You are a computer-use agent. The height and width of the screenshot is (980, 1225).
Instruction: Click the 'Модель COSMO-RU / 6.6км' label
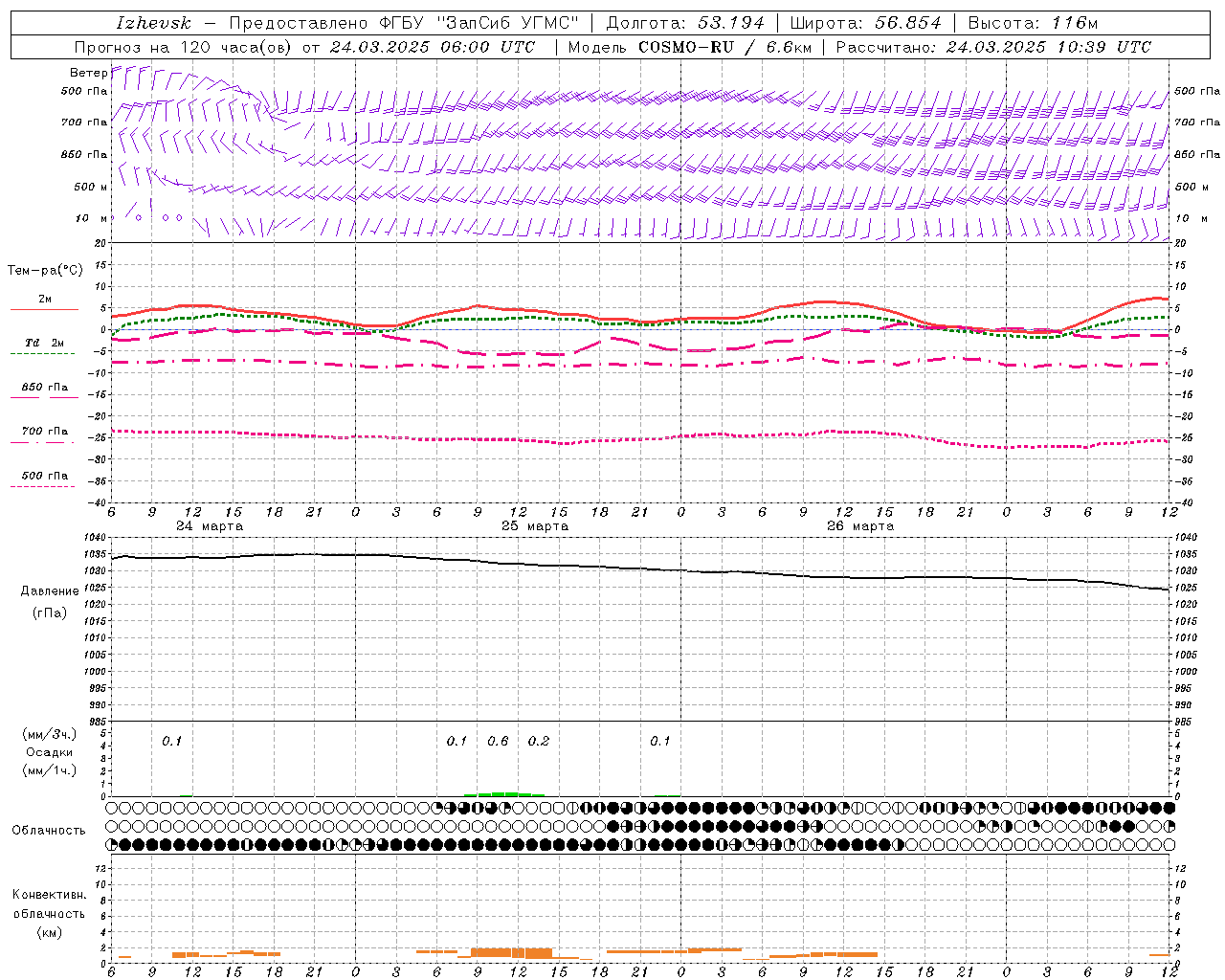(689, 47)
